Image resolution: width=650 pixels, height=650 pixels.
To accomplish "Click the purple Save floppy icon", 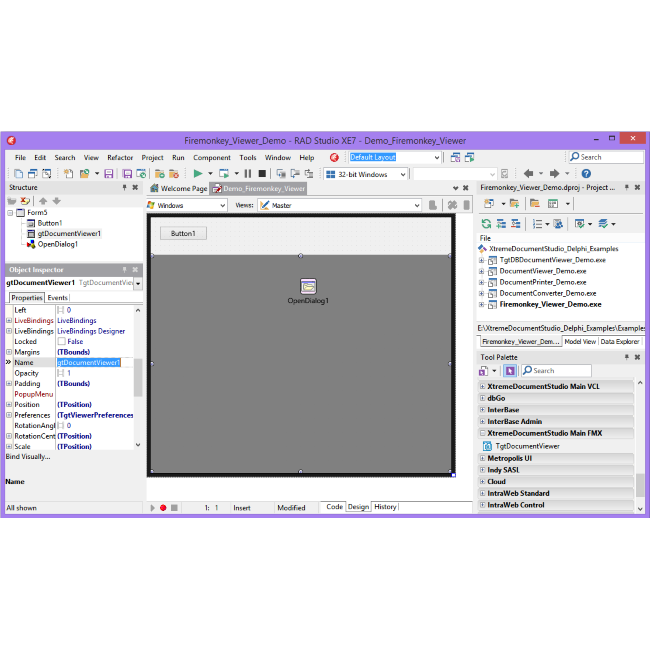I will [x=109, y=174].
